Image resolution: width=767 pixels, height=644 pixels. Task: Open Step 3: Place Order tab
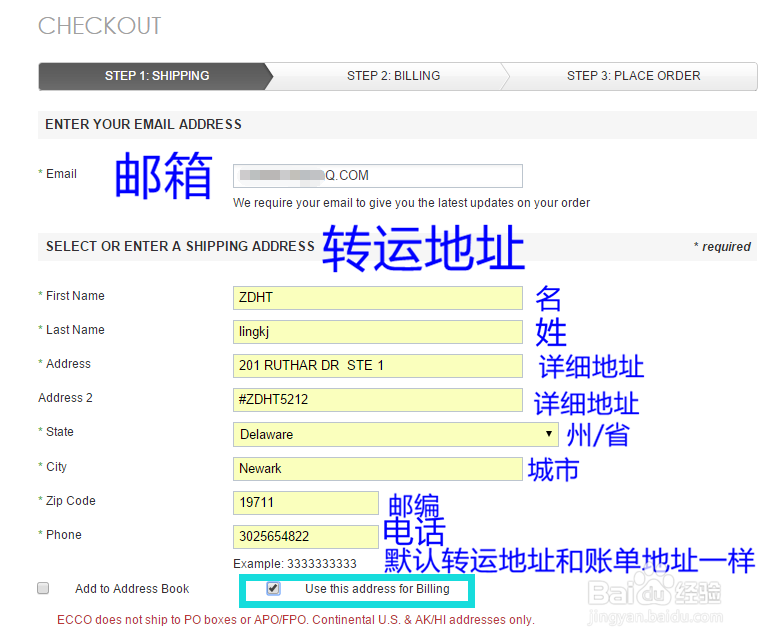pyautogui.click(x=633, y=76)
